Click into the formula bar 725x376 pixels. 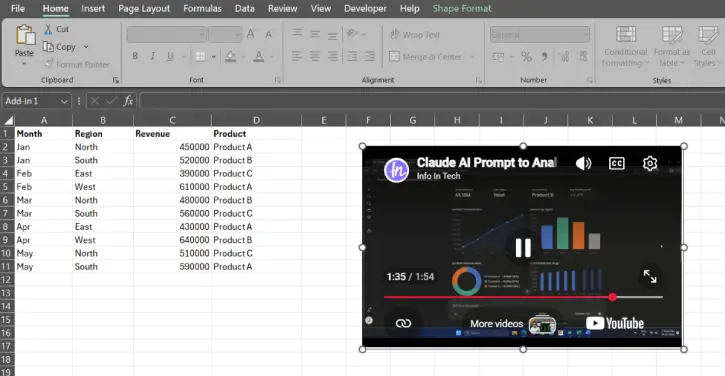click(432, 101)
